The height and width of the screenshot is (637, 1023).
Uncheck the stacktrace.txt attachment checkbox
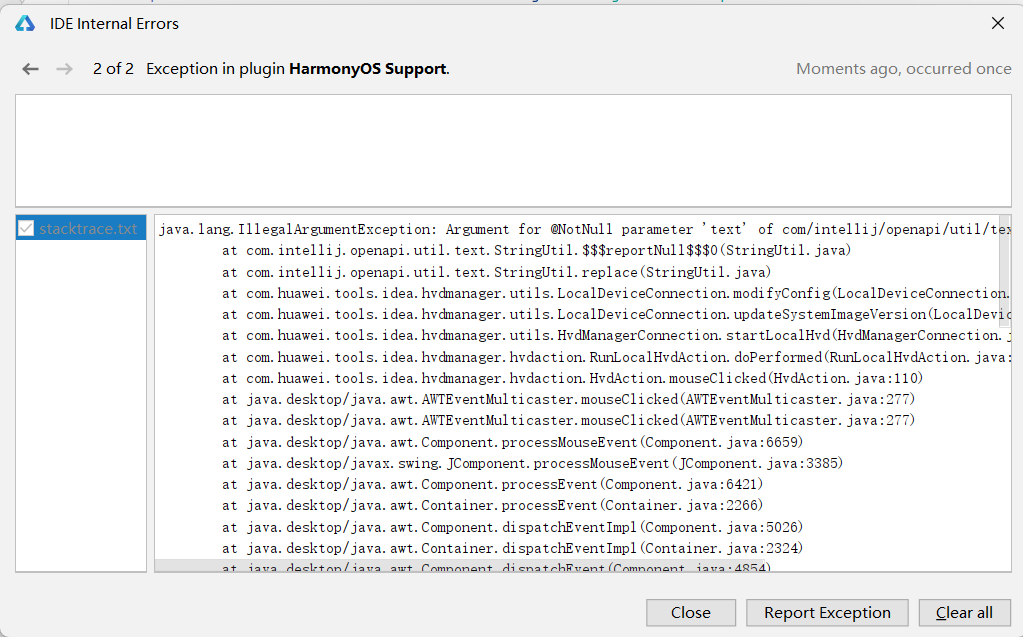[x=25, y=228]
